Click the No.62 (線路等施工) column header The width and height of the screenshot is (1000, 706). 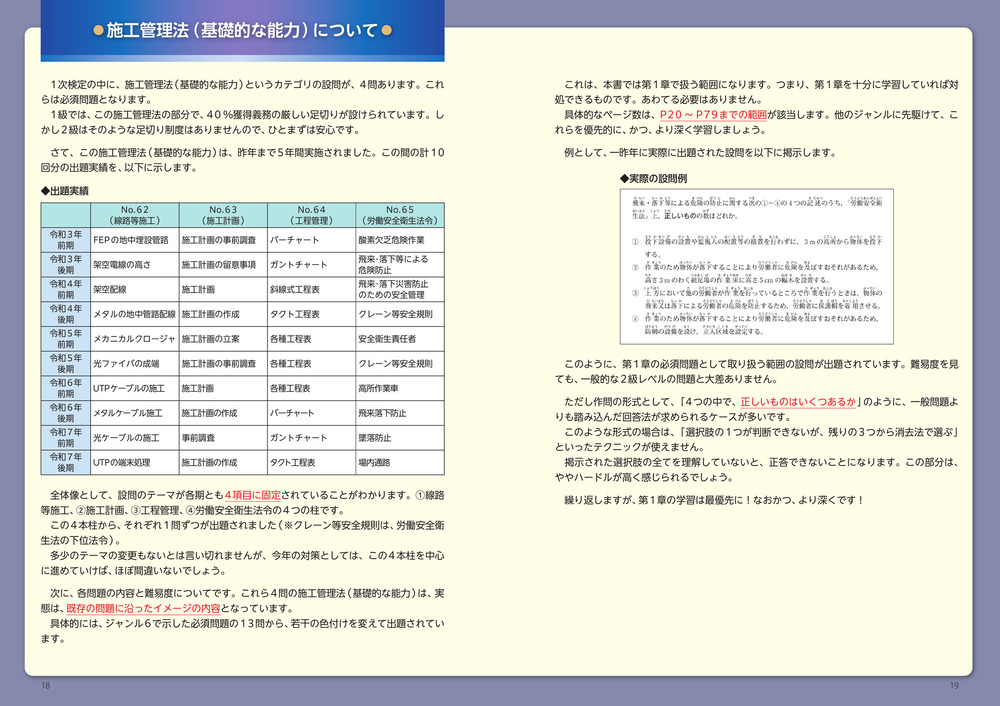(x=134, y=215)
